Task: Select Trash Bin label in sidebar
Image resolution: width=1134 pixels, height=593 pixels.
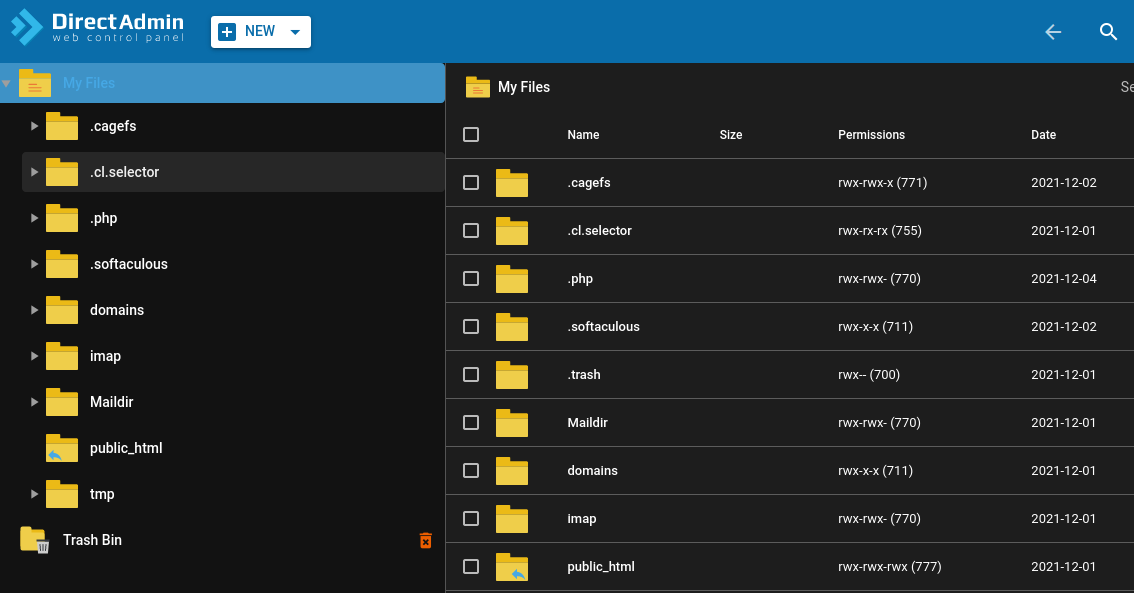Action: click(92, 539)
